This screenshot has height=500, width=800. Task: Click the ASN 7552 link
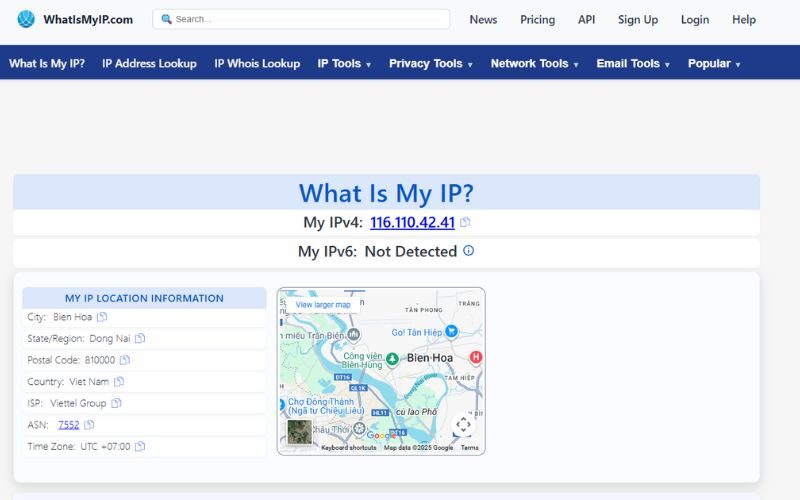[68, 424]
